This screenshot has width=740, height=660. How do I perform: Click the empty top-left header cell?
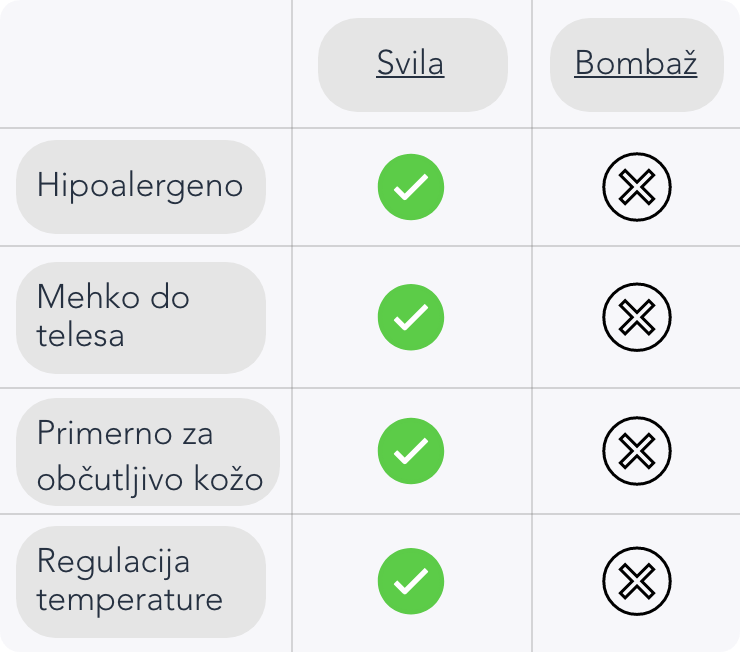coord(146,64)
